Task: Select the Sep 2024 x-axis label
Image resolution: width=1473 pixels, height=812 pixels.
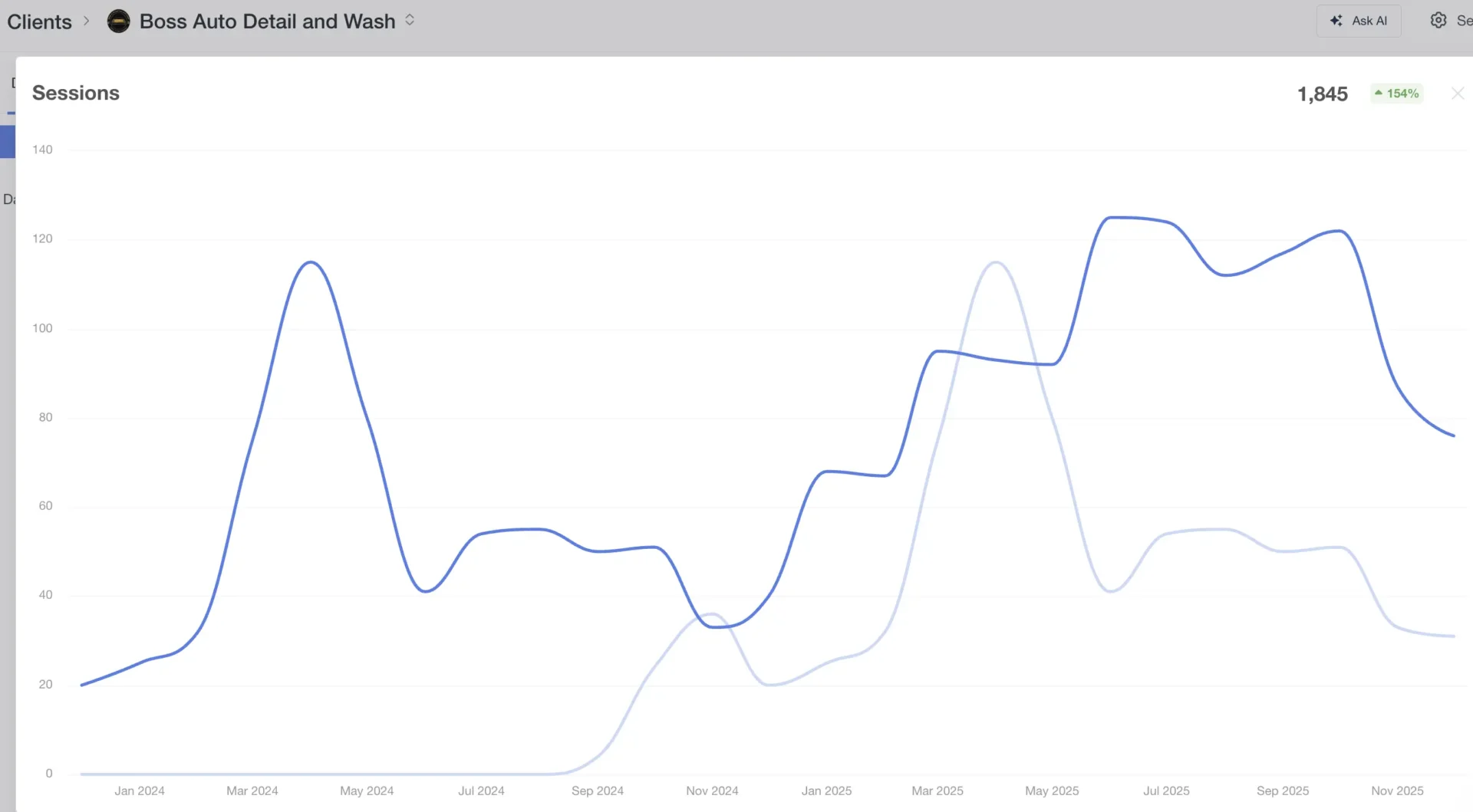Action: coord(597,791)
